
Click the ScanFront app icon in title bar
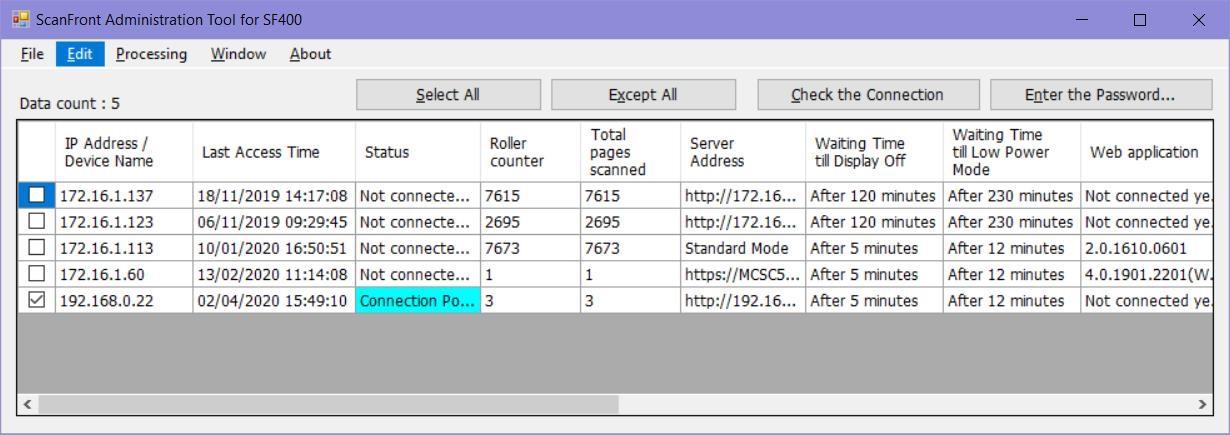(x=20, y=20)
